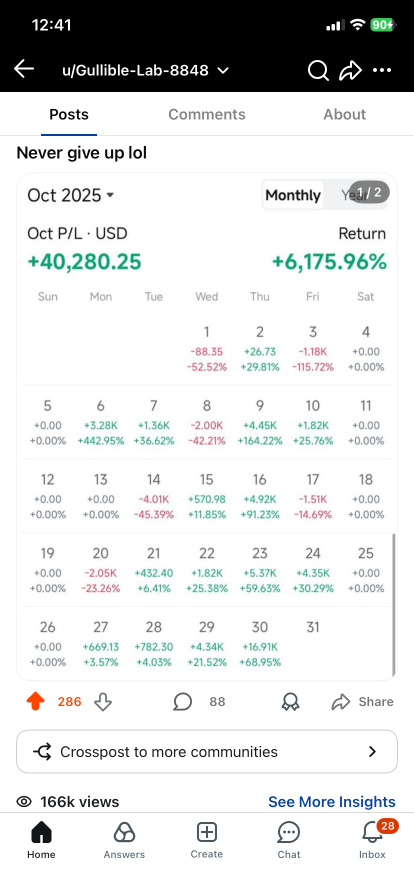
Task: Downvote the post
Action: (102, 702)
